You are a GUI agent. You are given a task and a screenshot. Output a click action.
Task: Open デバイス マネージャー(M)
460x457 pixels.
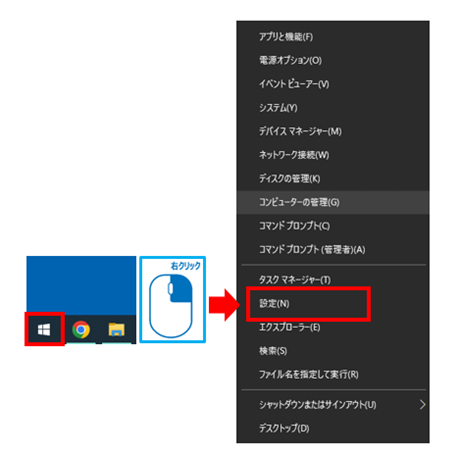pyautogui.click(x=333, y=131)
